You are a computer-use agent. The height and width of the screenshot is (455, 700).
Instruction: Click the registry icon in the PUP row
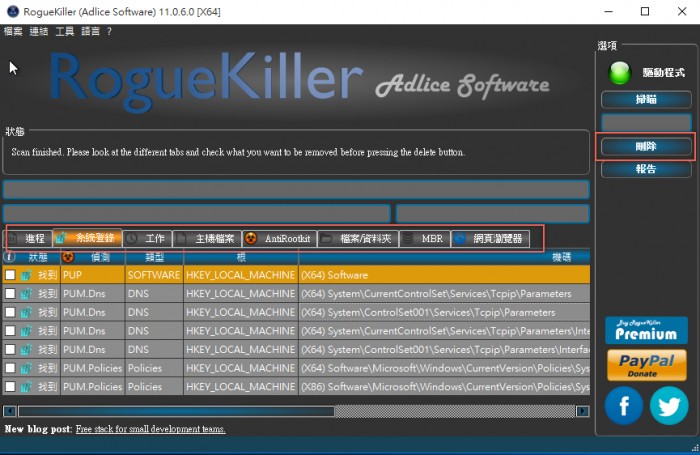(x=26, y=275)
